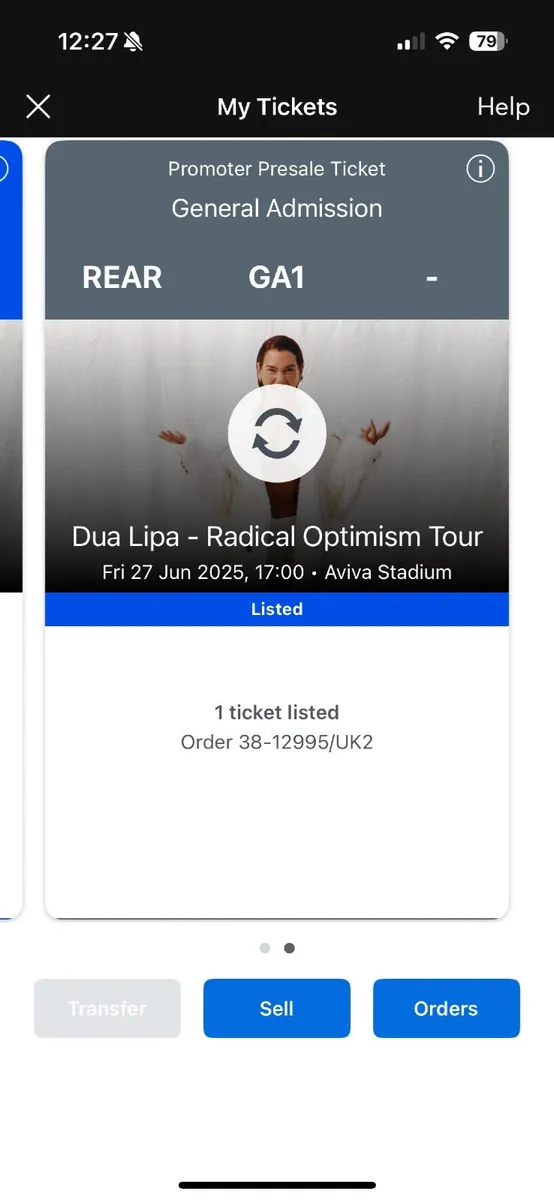This screenshot has height=1200, width=554.
Task: Open the Orders button
Action: (446, 1008)
